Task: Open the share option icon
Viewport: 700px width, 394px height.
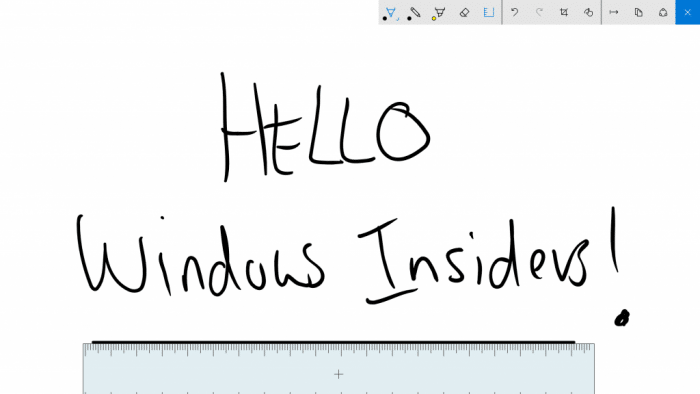Action: [x=663, y=12]
